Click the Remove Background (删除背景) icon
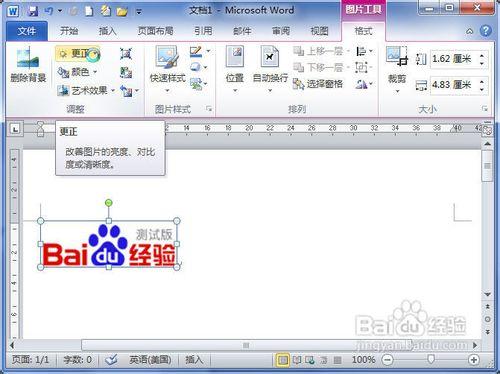This screenshot has height=374, width=500. point(28,65)
